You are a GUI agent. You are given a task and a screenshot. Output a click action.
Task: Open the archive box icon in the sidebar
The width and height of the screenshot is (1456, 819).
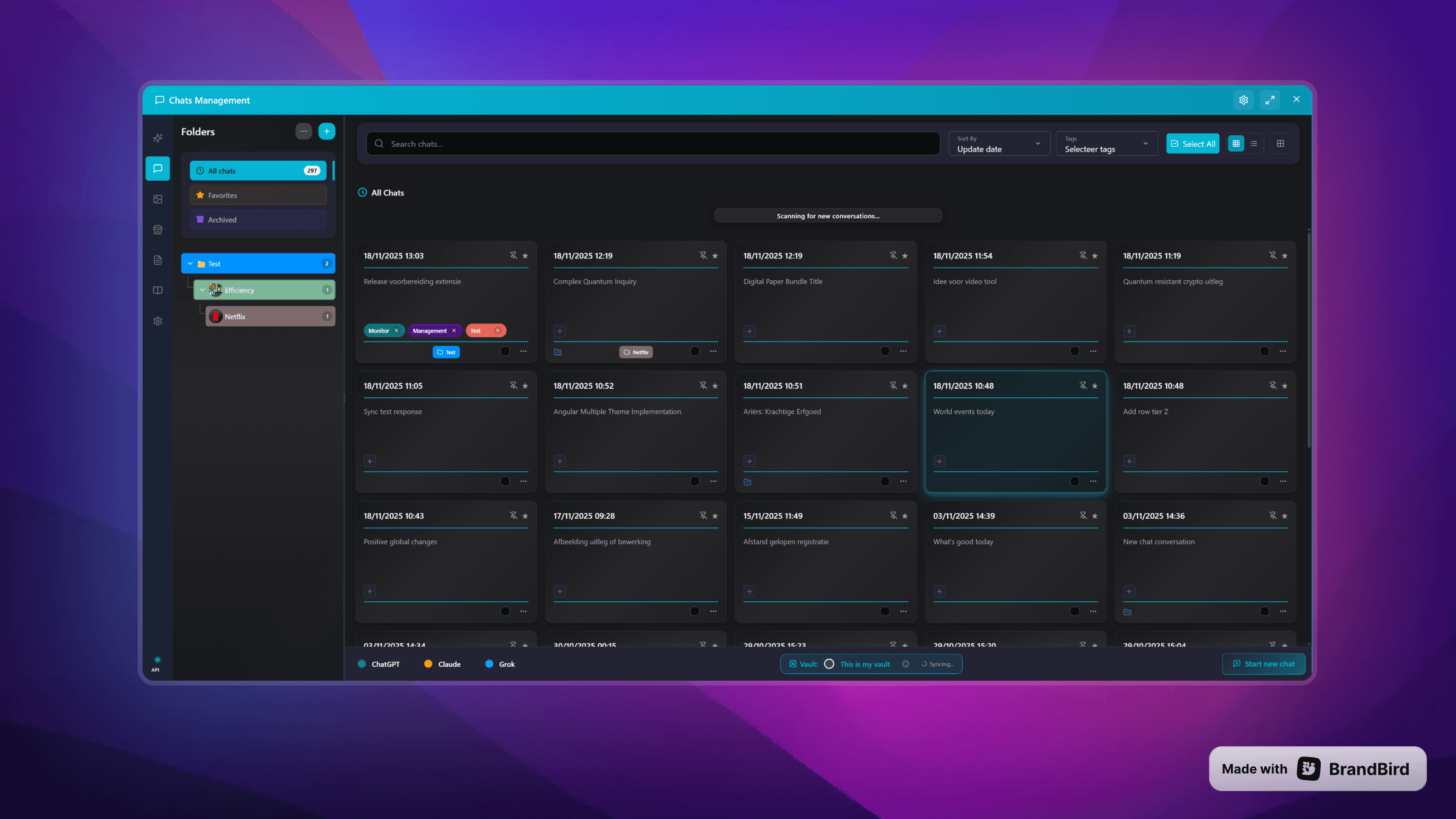click(x=158, y=229)
